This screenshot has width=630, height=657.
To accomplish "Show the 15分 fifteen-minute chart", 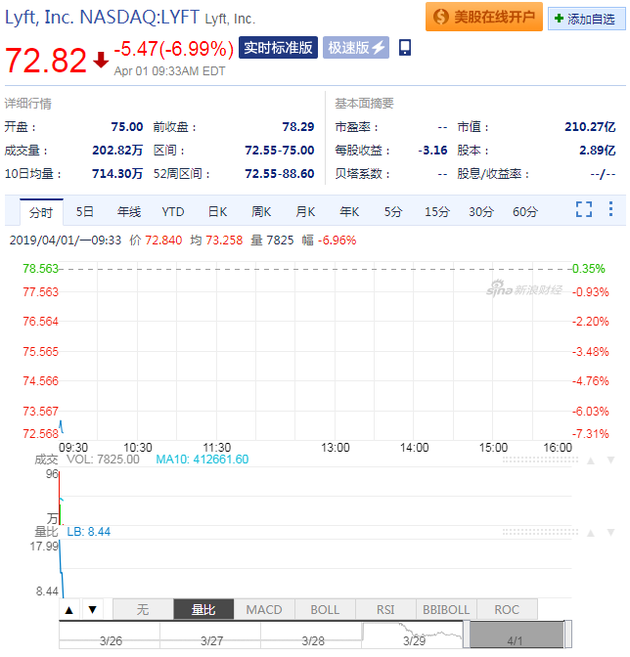I will pos(436,212).
